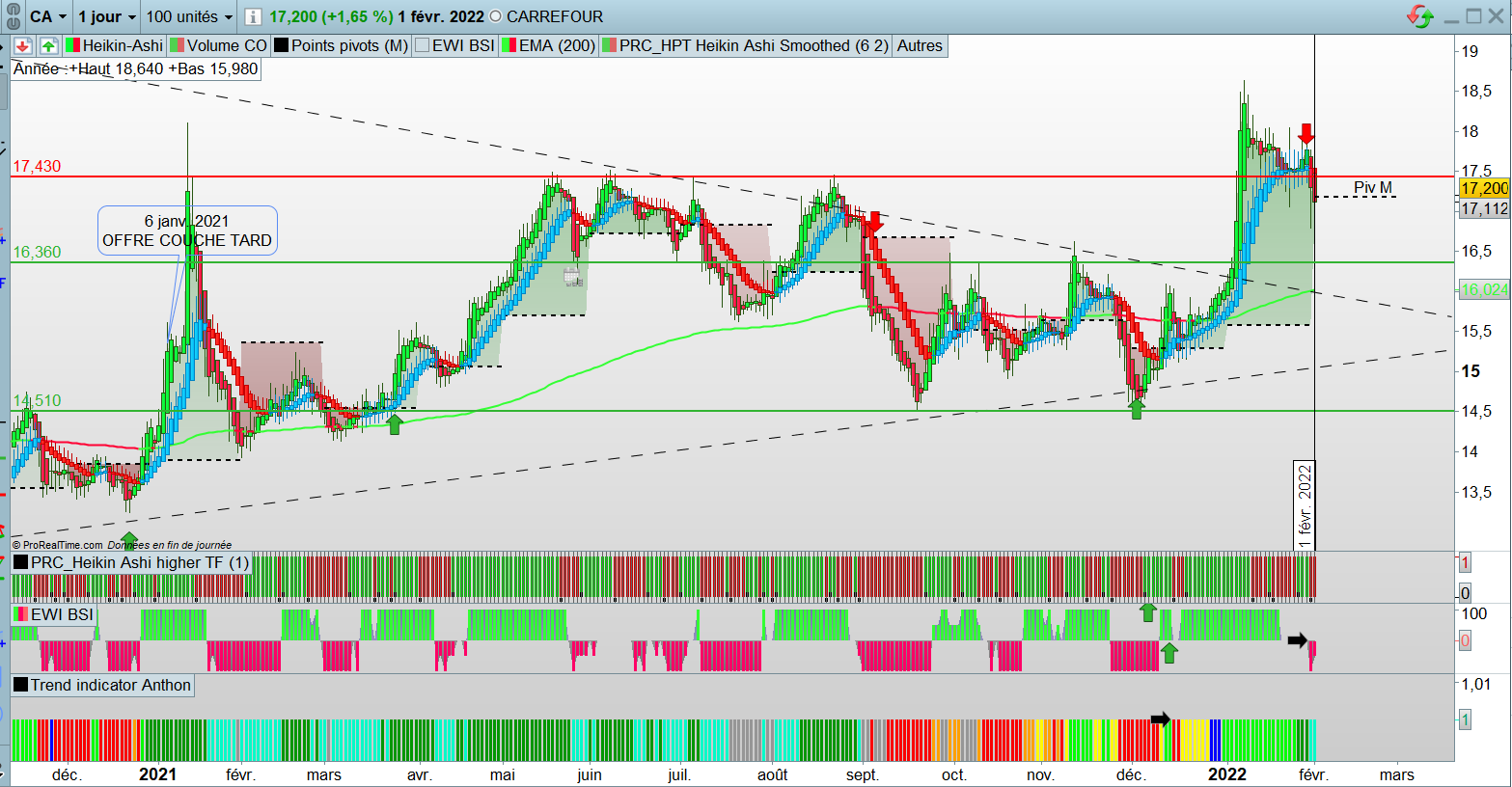This screenshot has width=1512, height=787.
Task: Click the black Points pivots swatch
Action: coord(282,45)
